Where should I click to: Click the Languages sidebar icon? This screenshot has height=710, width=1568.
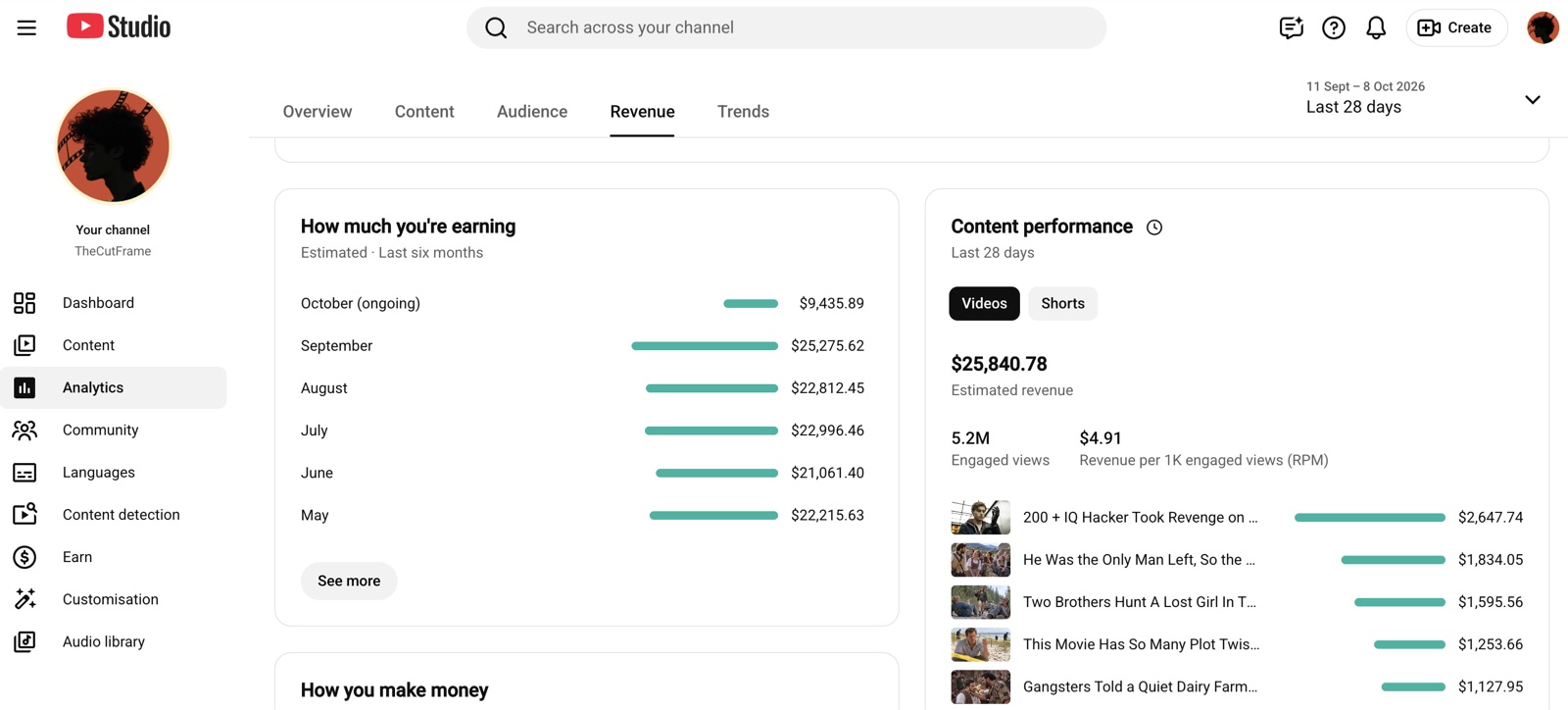pyautogui.click(x=24, y=473)
